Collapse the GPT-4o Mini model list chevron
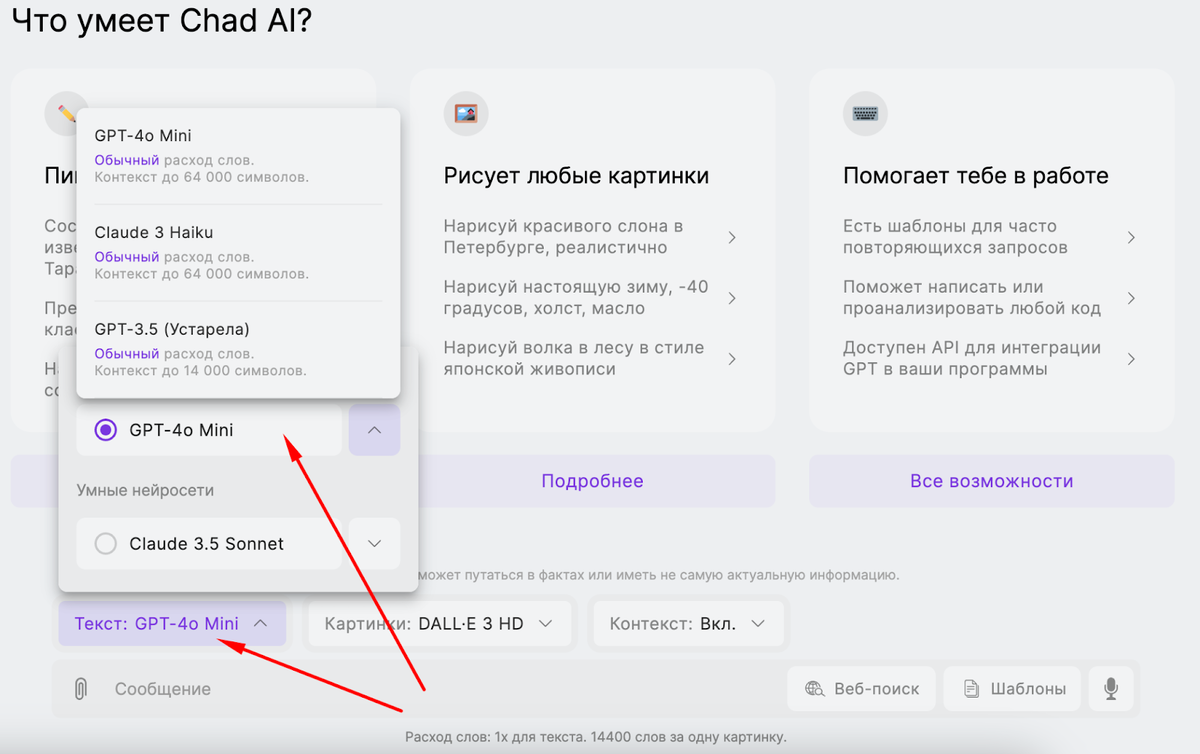The height and width of the screenshot is (754, 1200). [374, 430]
